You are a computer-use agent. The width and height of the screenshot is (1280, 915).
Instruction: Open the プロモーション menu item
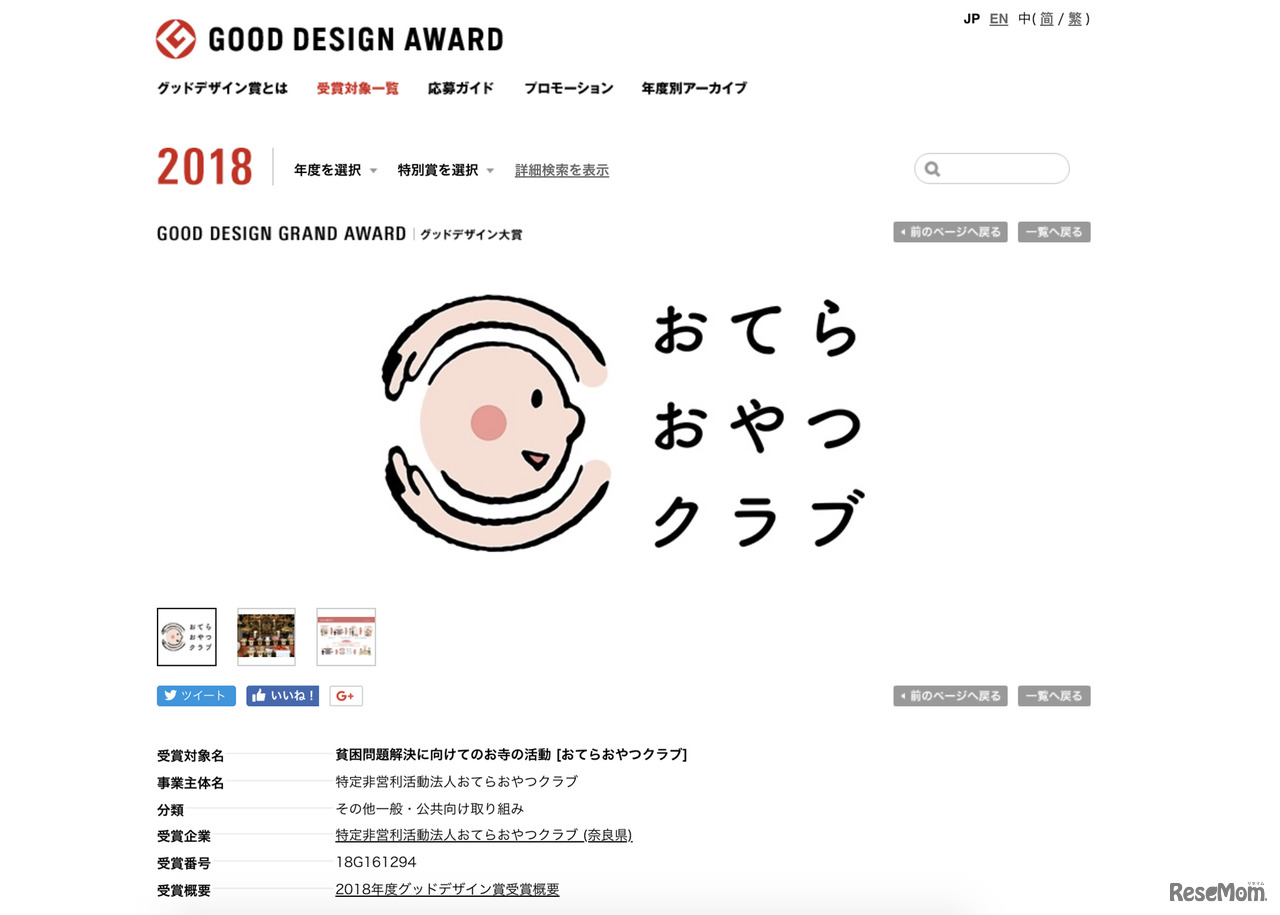coord(567,88)
